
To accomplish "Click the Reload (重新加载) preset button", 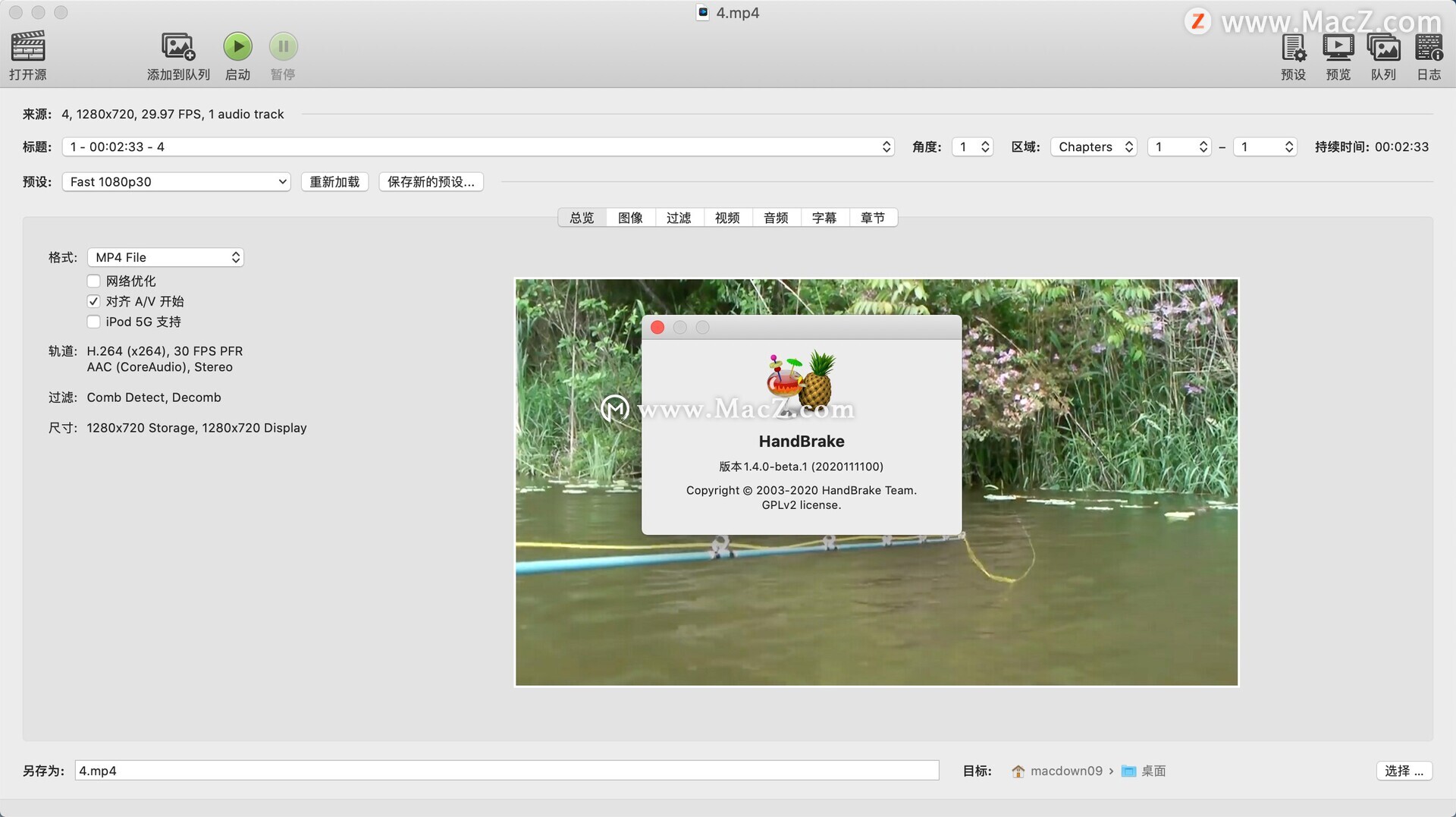I will point(334,181).
